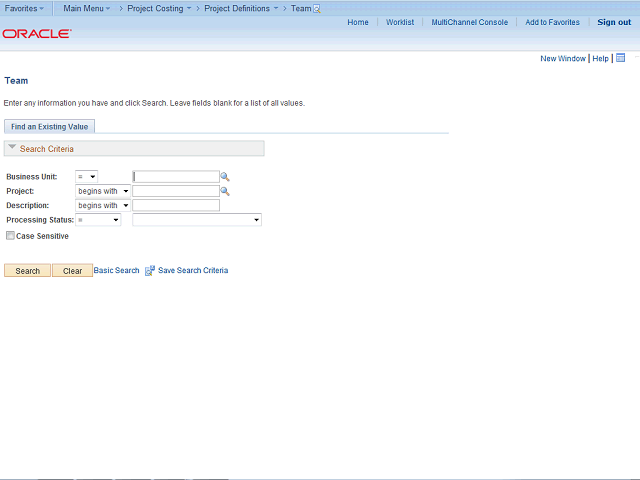Screen dimensions: 640x480
Task: Open the Processing Status value dropdown
Action: 197,220
